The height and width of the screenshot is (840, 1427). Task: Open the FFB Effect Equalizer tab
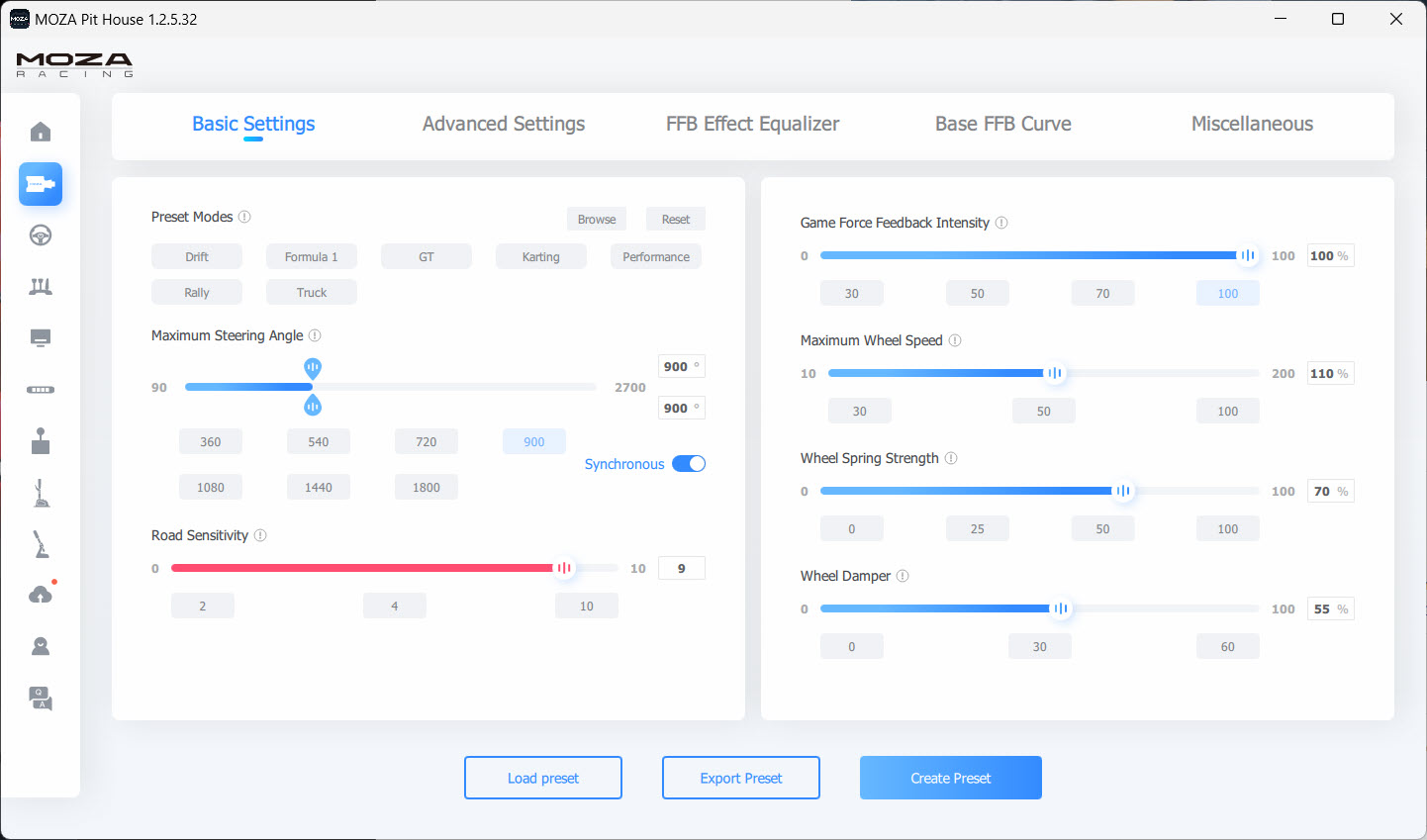[x=752, y=125]
